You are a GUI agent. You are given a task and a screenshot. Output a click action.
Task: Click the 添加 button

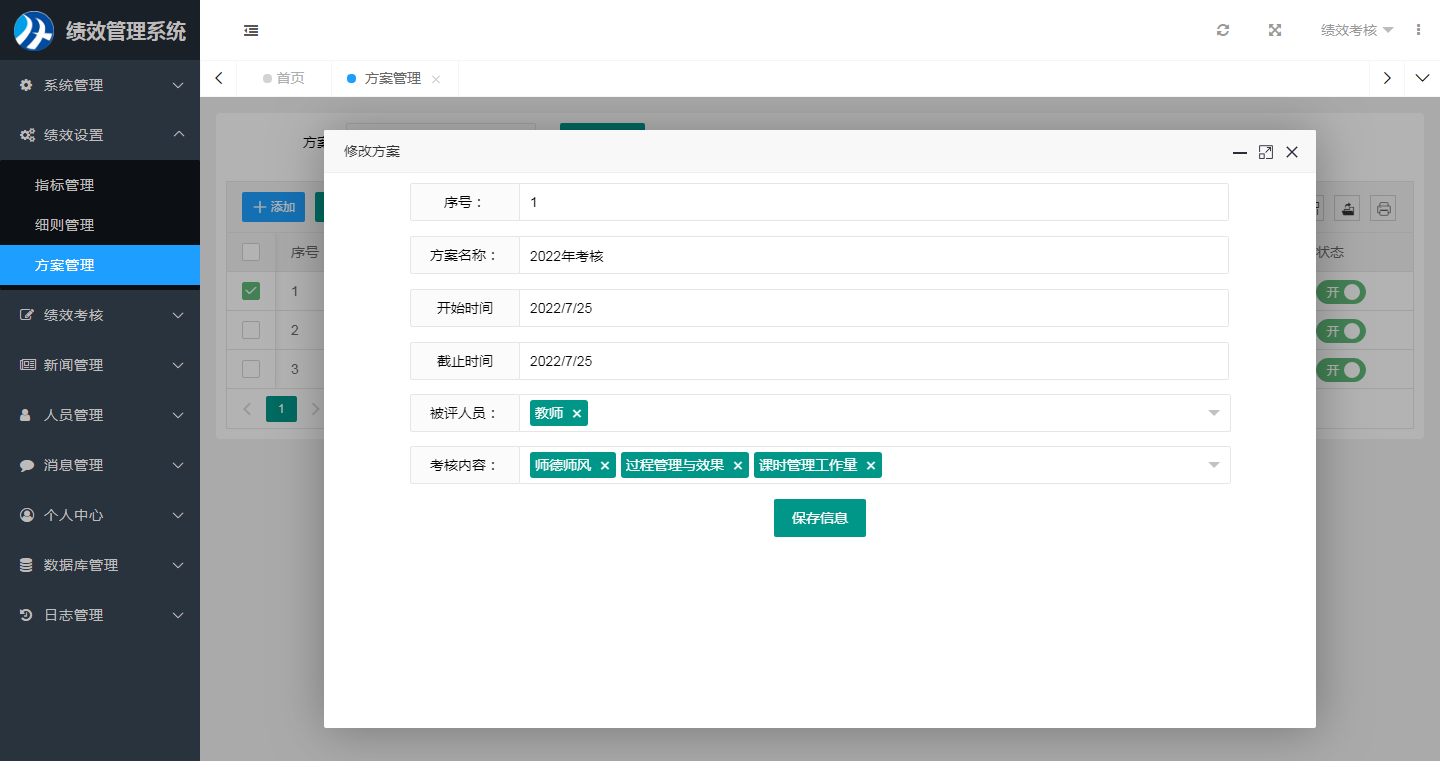click(x=274, y=207)
